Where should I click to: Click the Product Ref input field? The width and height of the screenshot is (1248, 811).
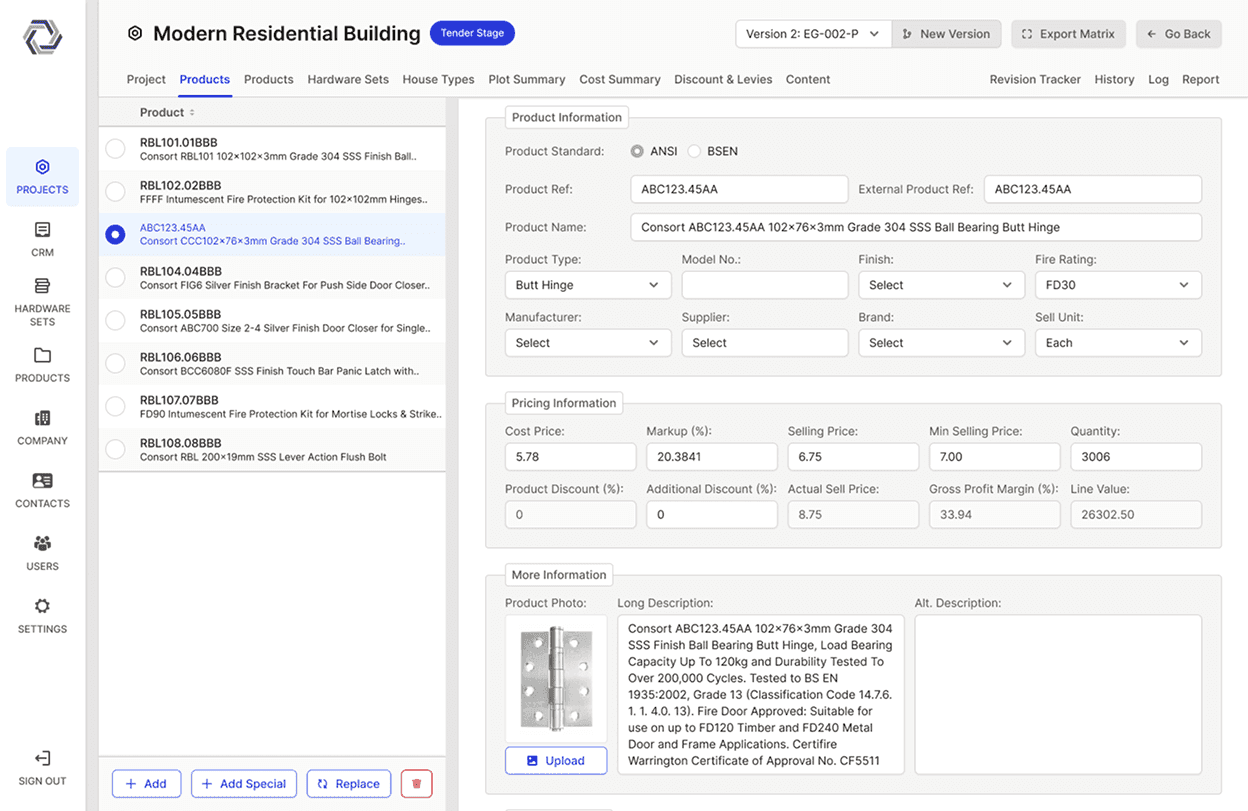pos(739,189)
